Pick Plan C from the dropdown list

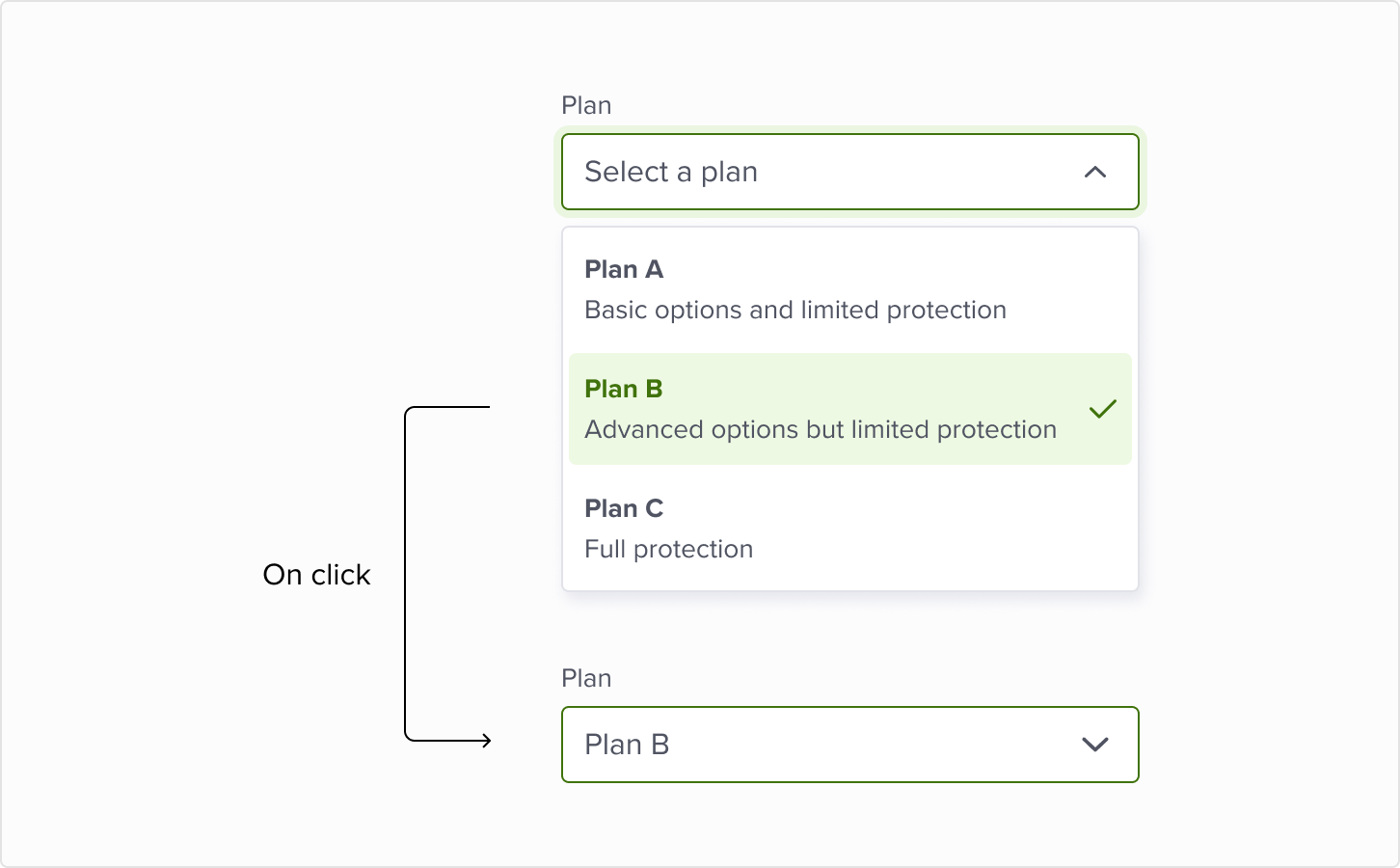[x=848, y=529]
